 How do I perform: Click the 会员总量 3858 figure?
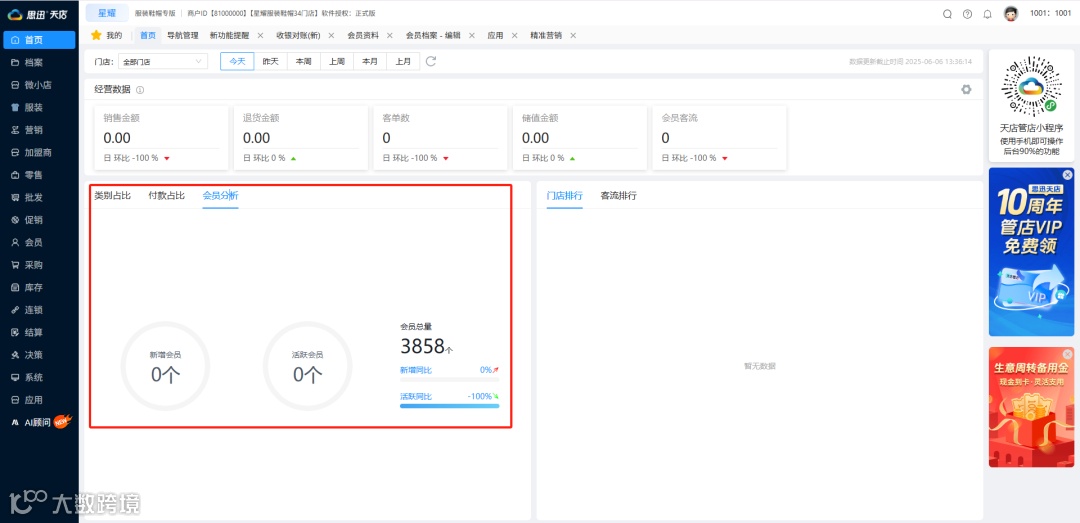pyautogui.click(x=426, y=347)
